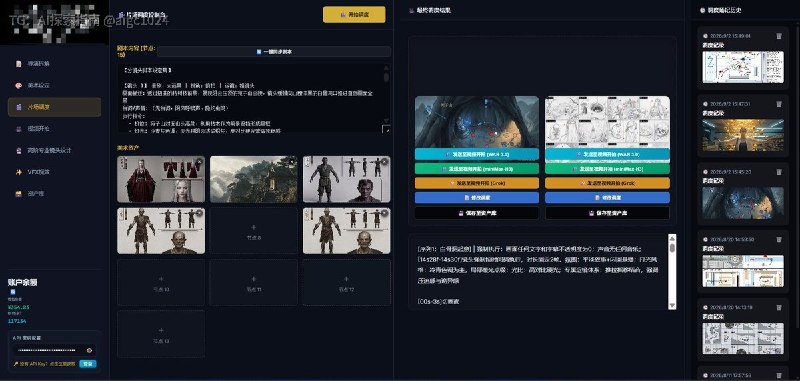The width and height of the screenshot is (800, 381).
Task: Open the rendered storyboard sketch result
Action: point(607,122)
